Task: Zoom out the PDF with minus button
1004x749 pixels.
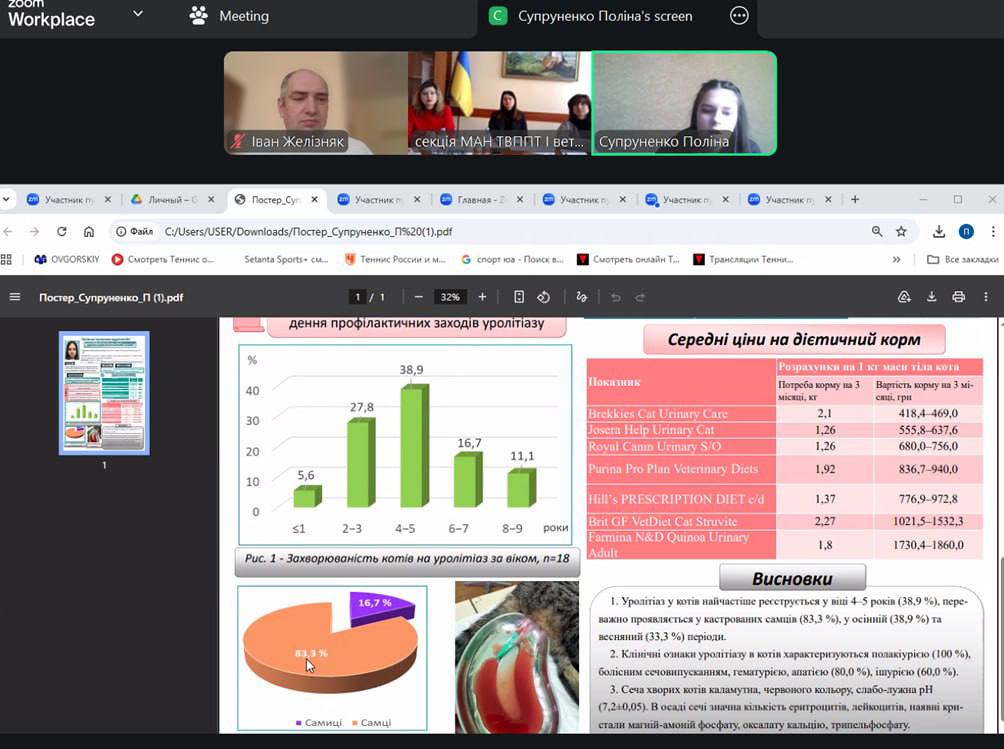Action: (x=418, y=297)
